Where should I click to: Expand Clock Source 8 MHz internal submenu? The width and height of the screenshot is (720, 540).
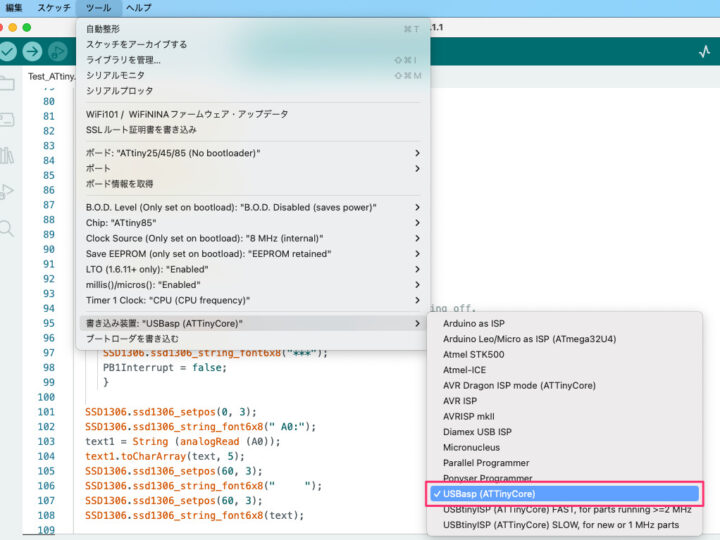(x=250, y=239)
